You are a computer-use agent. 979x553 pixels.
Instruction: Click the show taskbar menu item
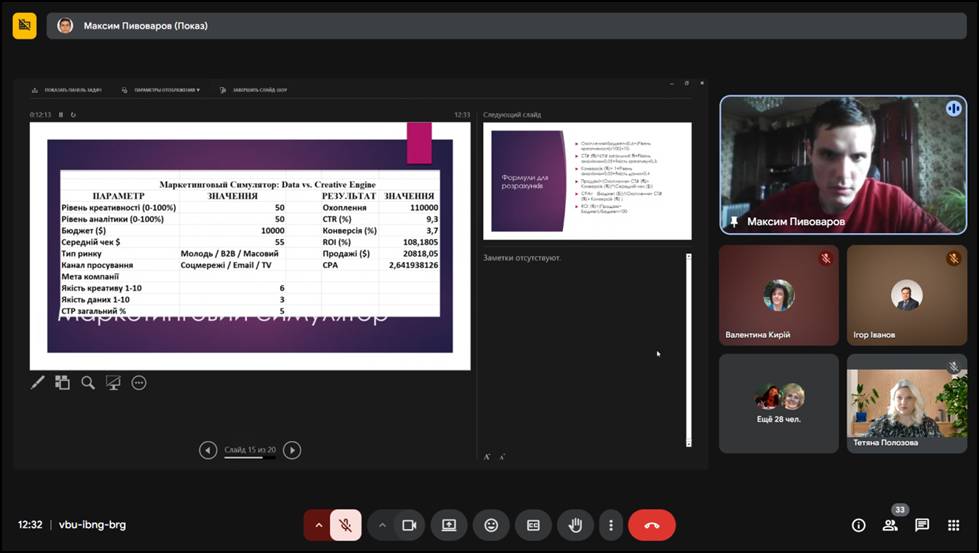(72, 90)
